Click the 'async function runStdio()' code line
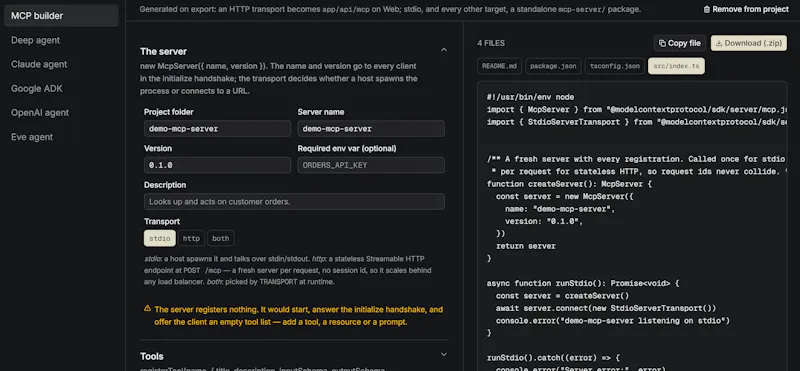 pyautogui.click(x=583, y=283)
